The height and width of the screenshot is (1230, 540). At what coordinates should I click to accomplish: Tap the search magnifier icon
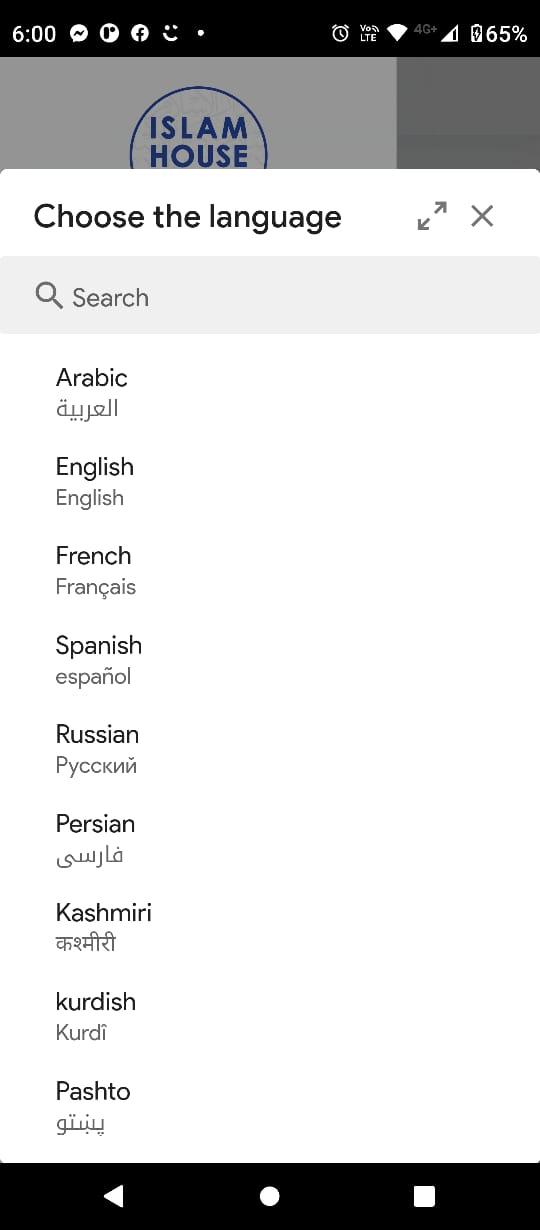click(49, 295)
